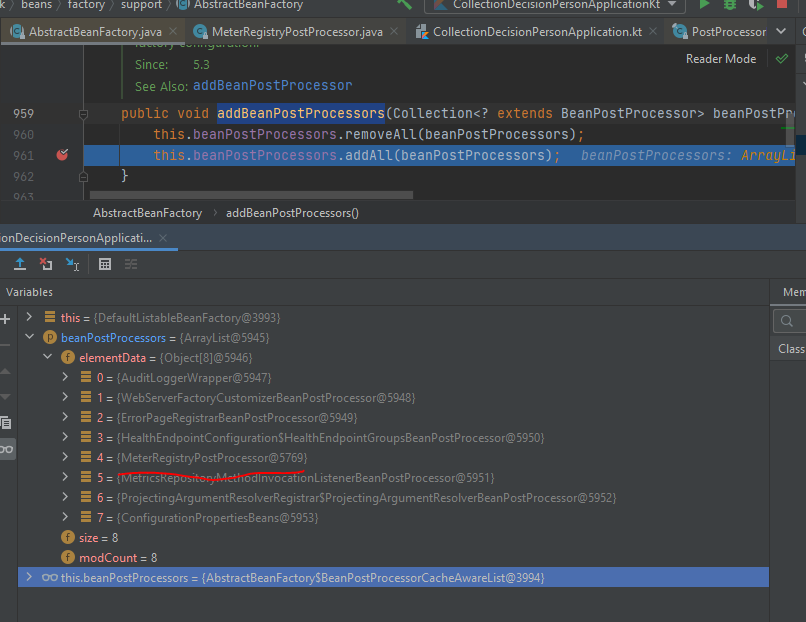Click the 'support' breadcrumb in navigation bar
Viewport: 806px width, 622px height.
tap(141, 5)
